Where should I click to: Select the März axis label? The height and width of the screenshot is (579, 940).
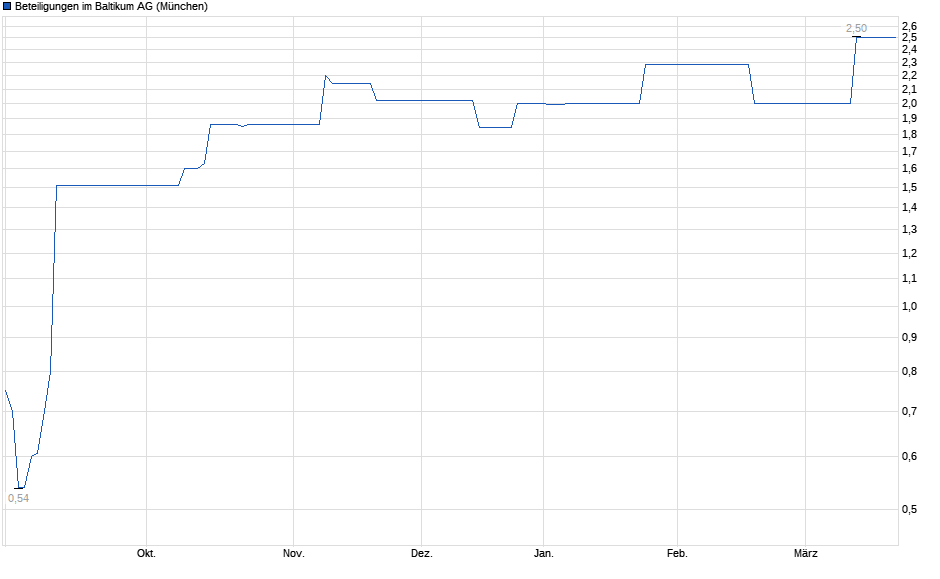tap(806, 551)
